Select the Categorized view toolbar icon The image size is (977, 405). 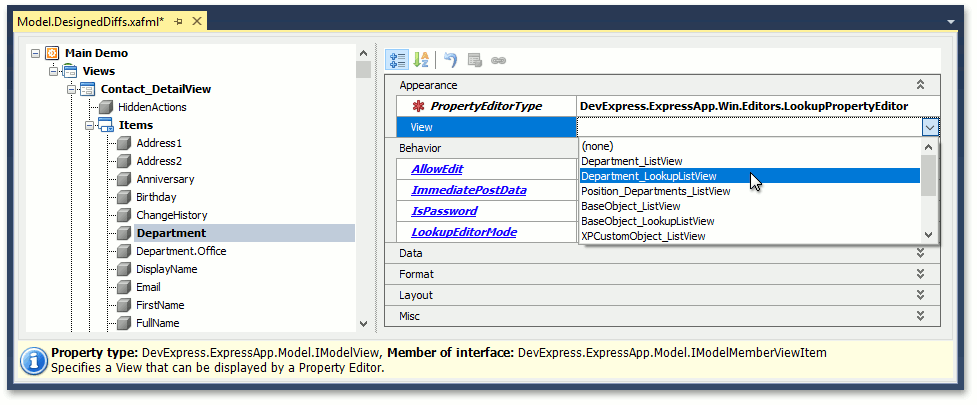coord(398,60)
